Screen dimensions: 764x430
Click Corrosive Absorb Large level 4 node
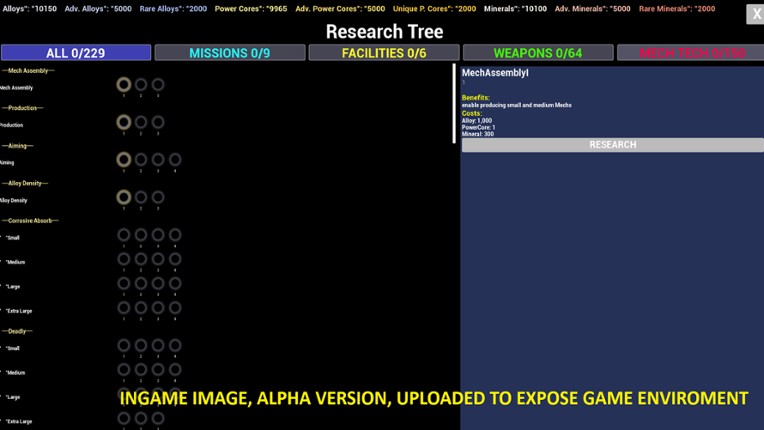(x=175, y=283)
